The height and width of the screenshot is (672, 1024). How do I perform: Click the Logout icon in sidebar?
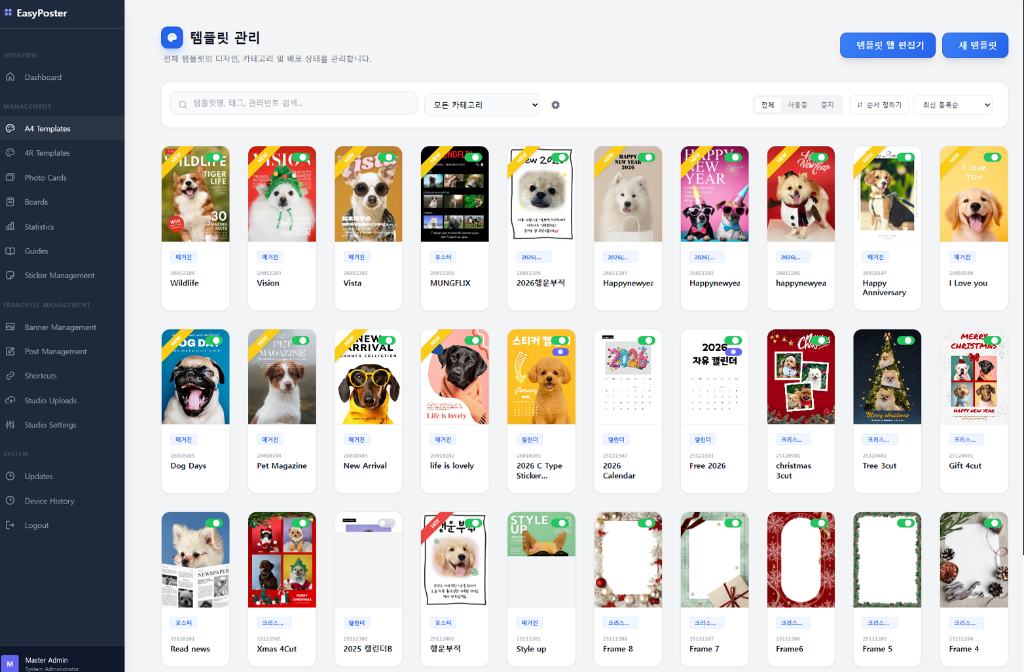coord(10,525)
